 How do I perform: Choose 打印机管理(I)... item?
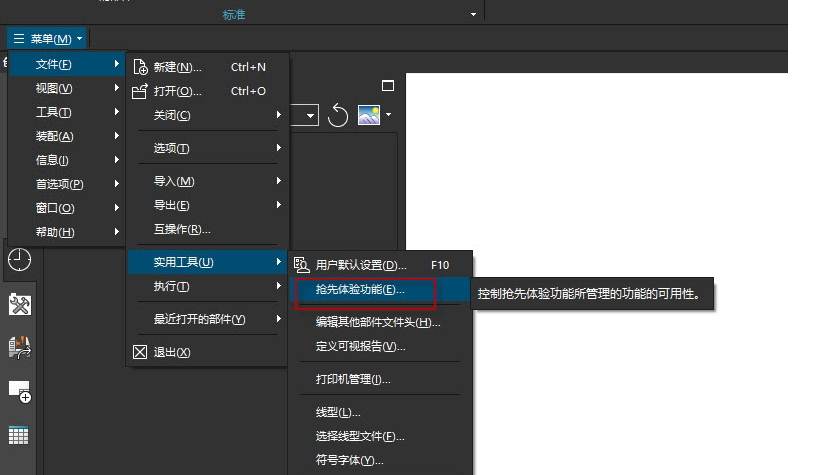381,379
